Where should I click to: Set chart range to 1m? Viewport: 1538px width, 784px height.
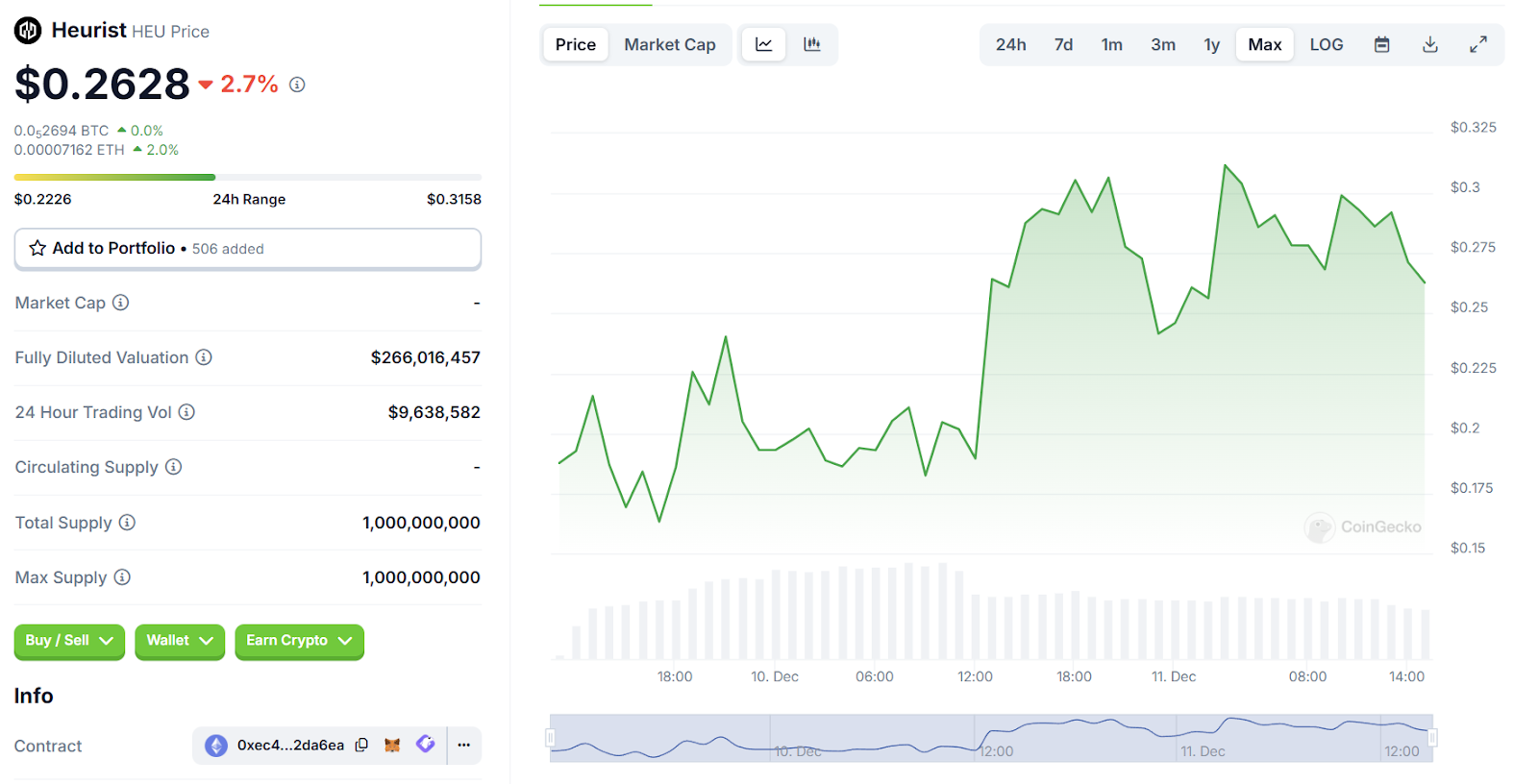[1112, 44]
